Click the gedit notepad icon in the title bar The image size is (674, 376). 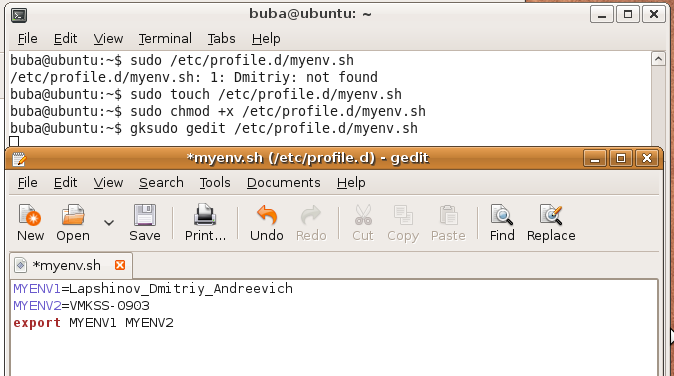click(19, 159)
